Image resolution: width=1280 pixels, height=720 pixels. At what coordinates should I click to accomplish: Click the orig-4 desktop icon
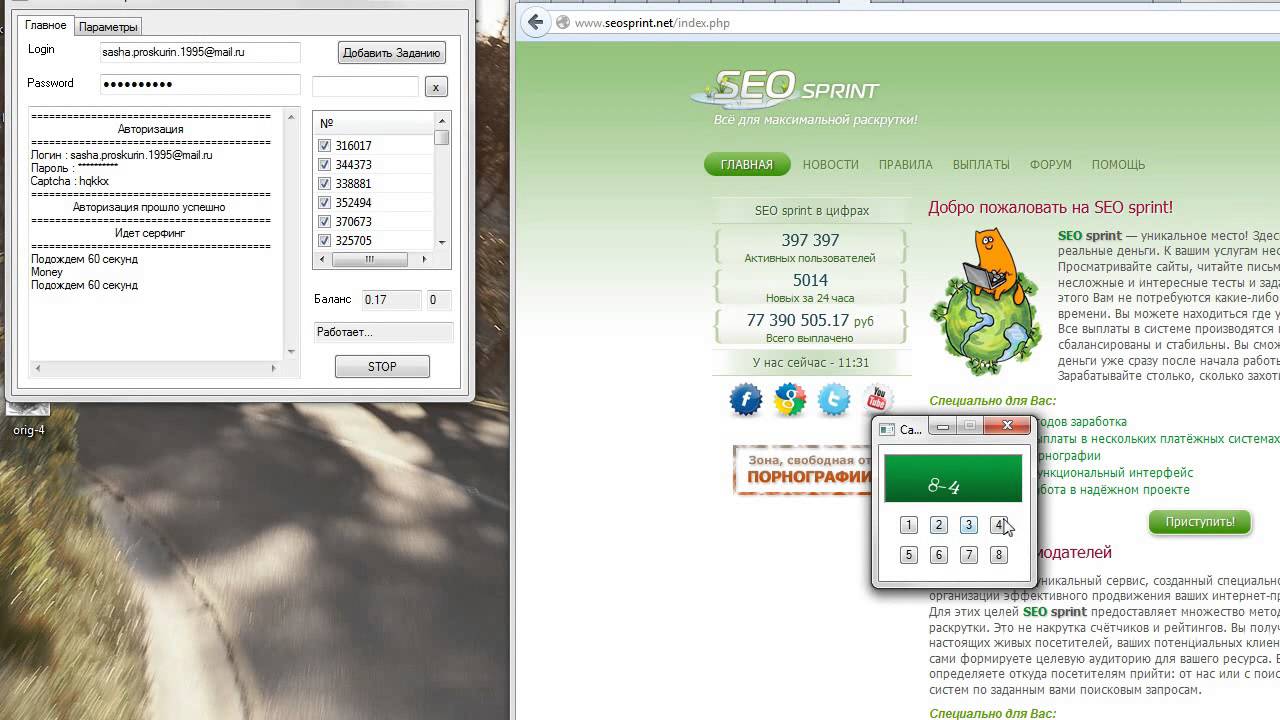pos(28,420)
